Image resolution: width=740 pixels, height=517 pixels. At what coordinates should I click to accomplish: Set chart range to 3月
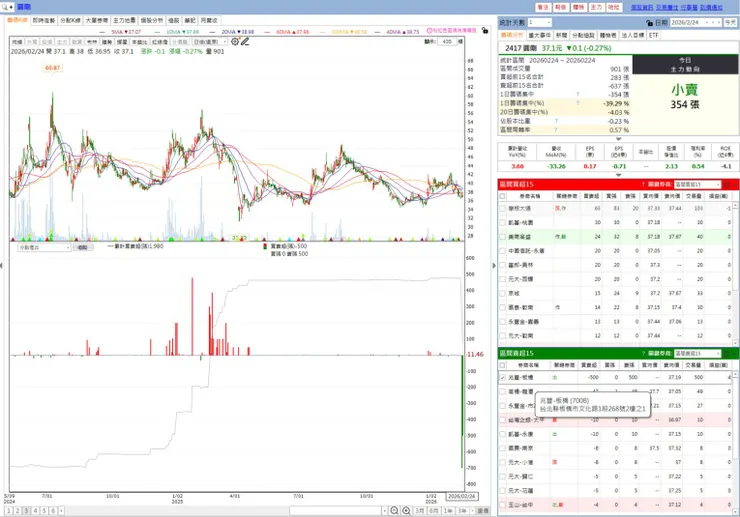419,511
